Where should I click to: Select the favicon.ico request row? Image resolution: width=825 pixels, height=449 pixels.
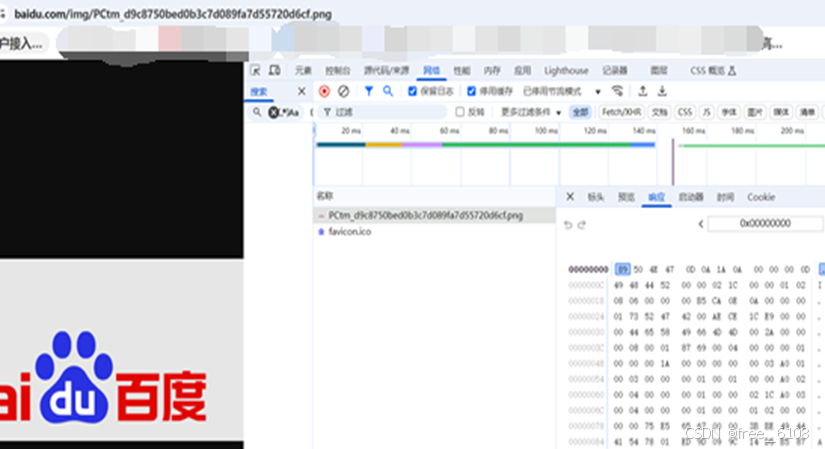(x=435, y=232)
